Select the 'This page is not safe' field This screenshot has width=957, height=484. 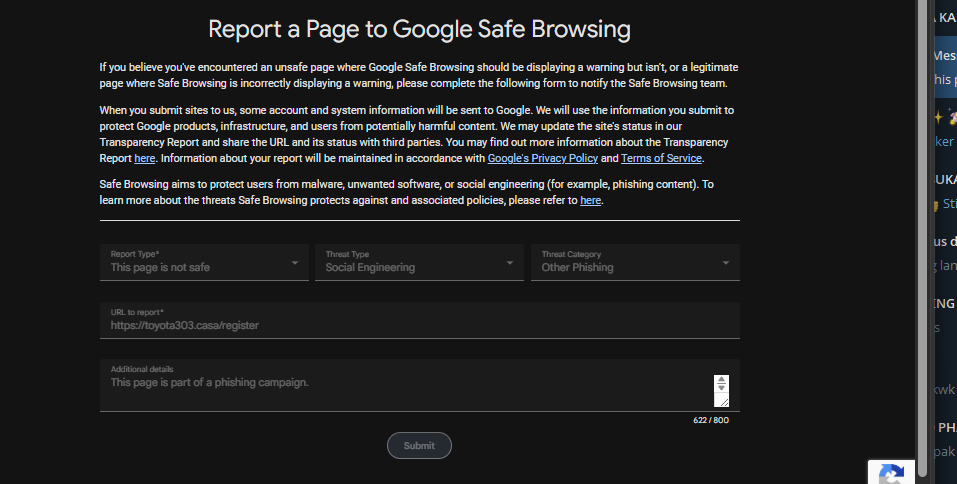click(204, 262)
